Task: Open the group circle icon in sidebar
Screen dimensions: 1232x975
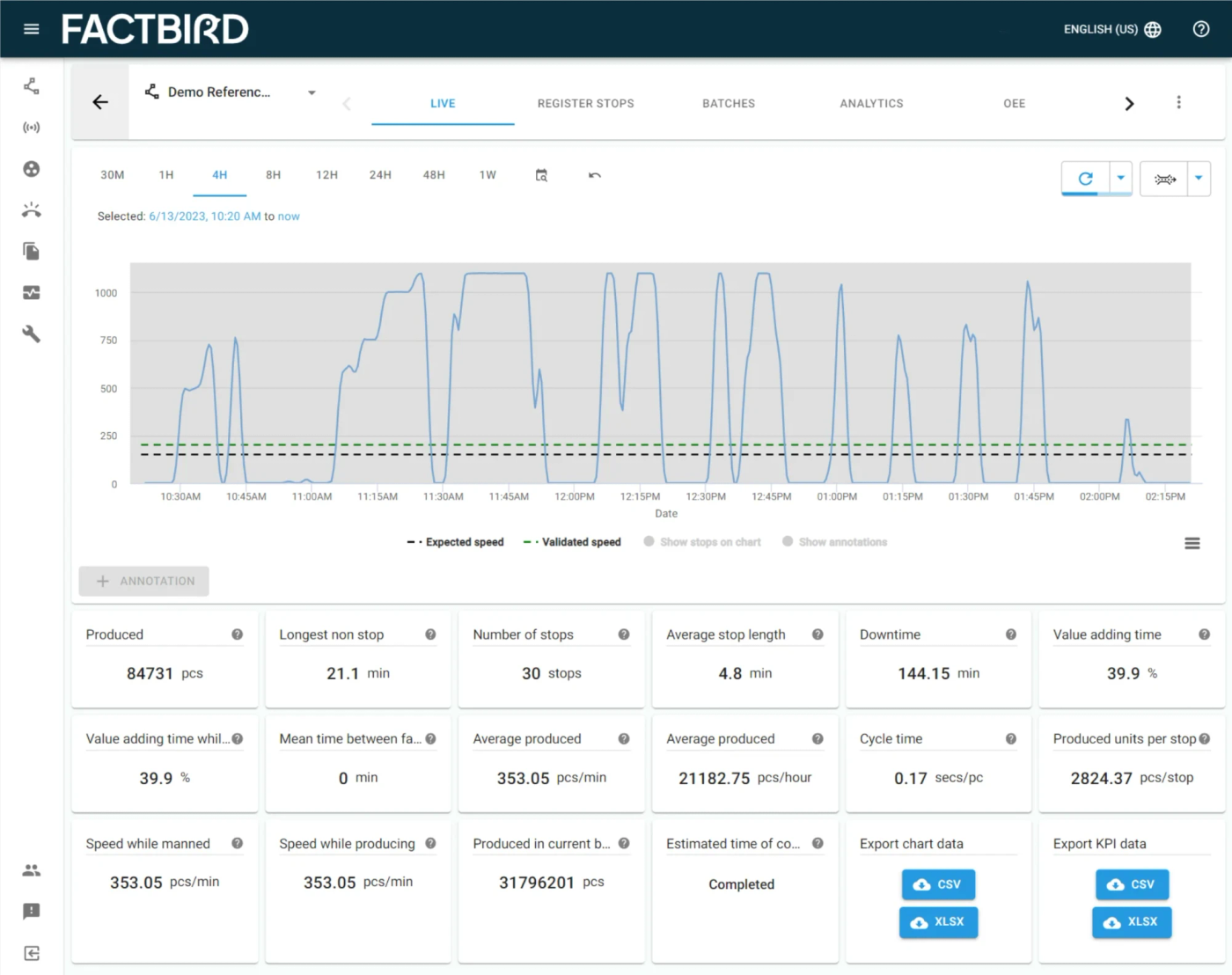Action: (32, 169)
